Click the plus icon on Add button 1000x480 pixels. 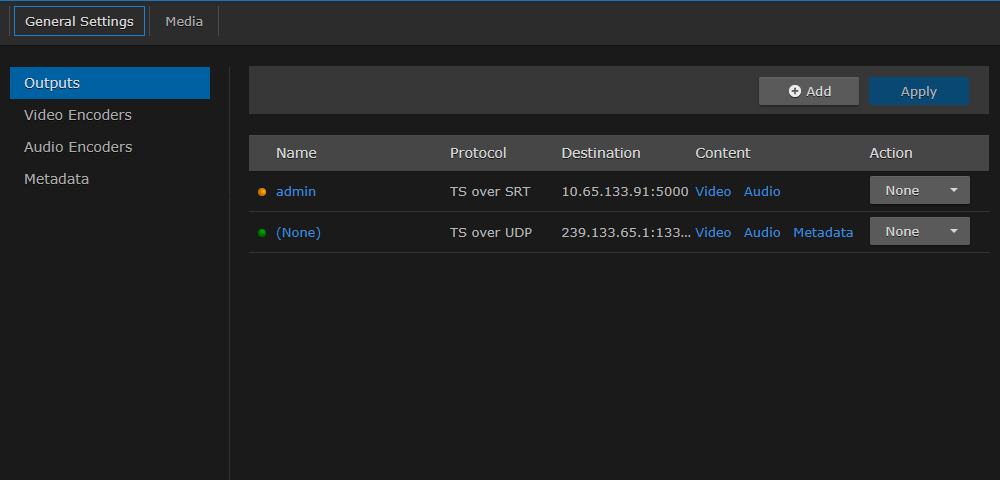tap(795, 91)
